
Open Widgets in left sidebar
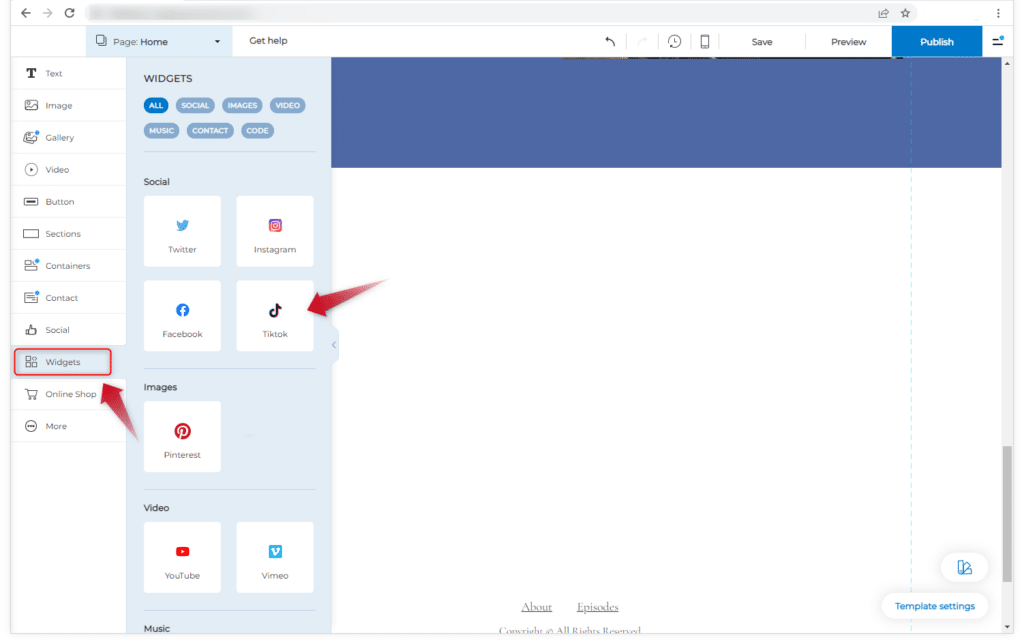tap(62, 362)
